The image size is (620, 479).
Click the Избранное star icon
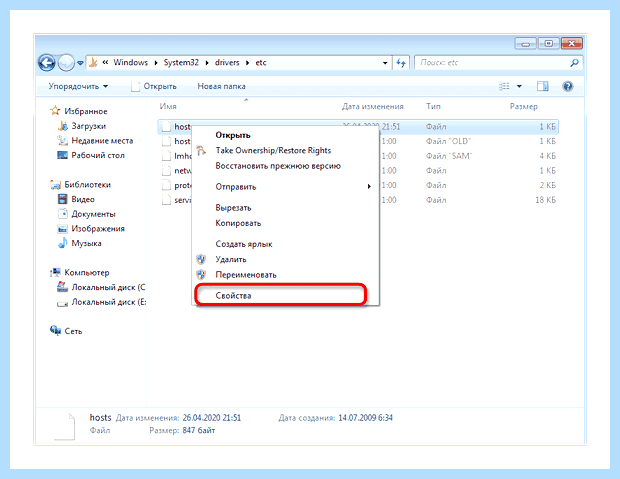(55, 111)
